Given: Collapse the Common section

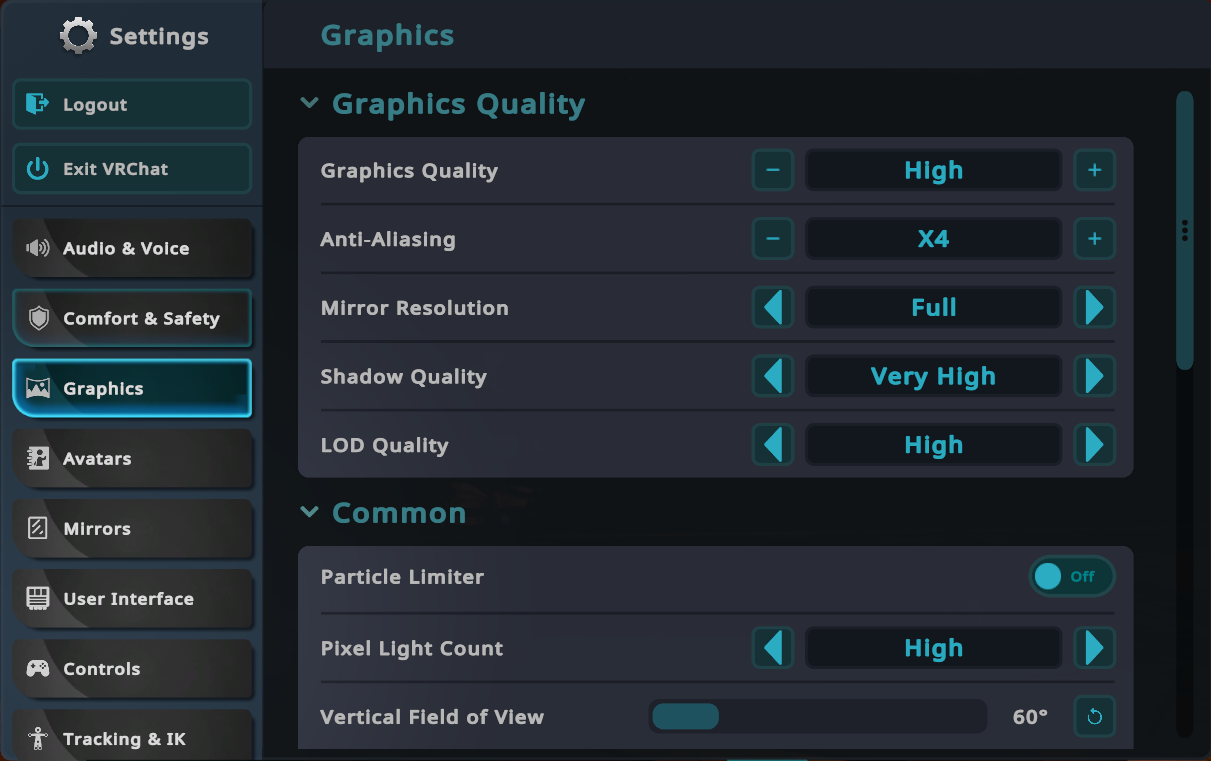Looking at the screenshot, I should pos(310,512).
